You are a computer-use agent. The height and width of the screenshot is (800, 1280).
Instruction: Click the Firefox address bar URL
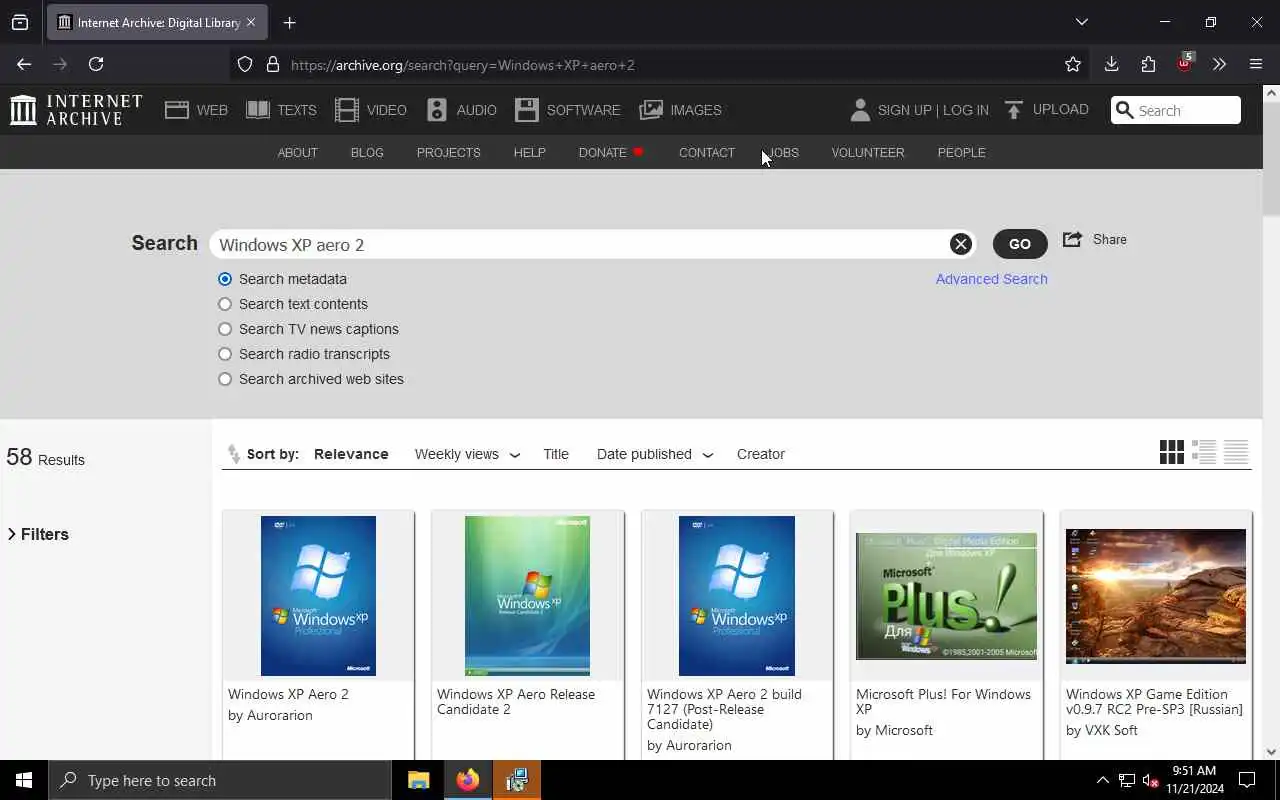pyautogui.click(x=463, y=65)
